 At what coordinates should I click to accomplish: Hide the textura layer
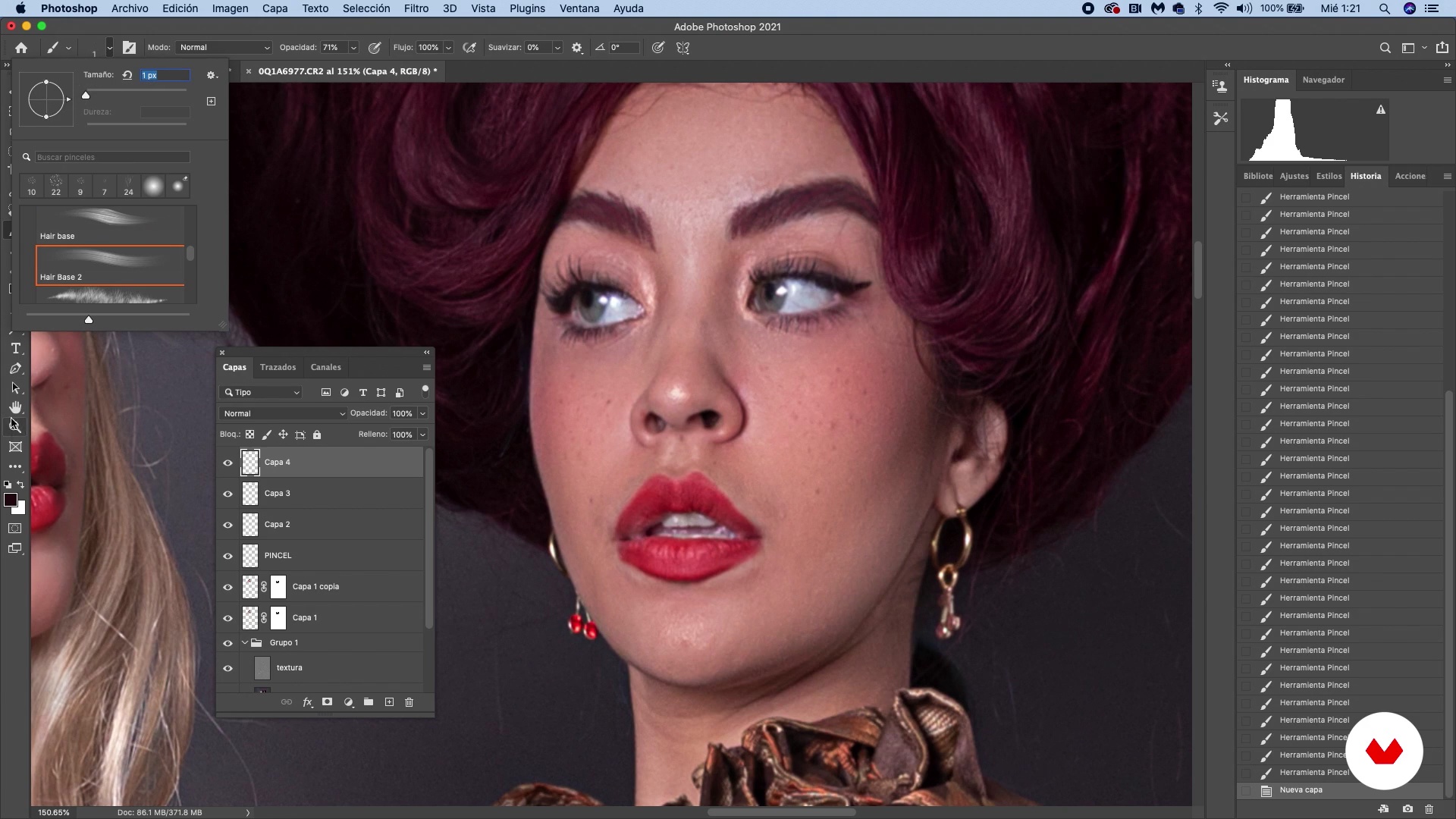pos(227,668)
